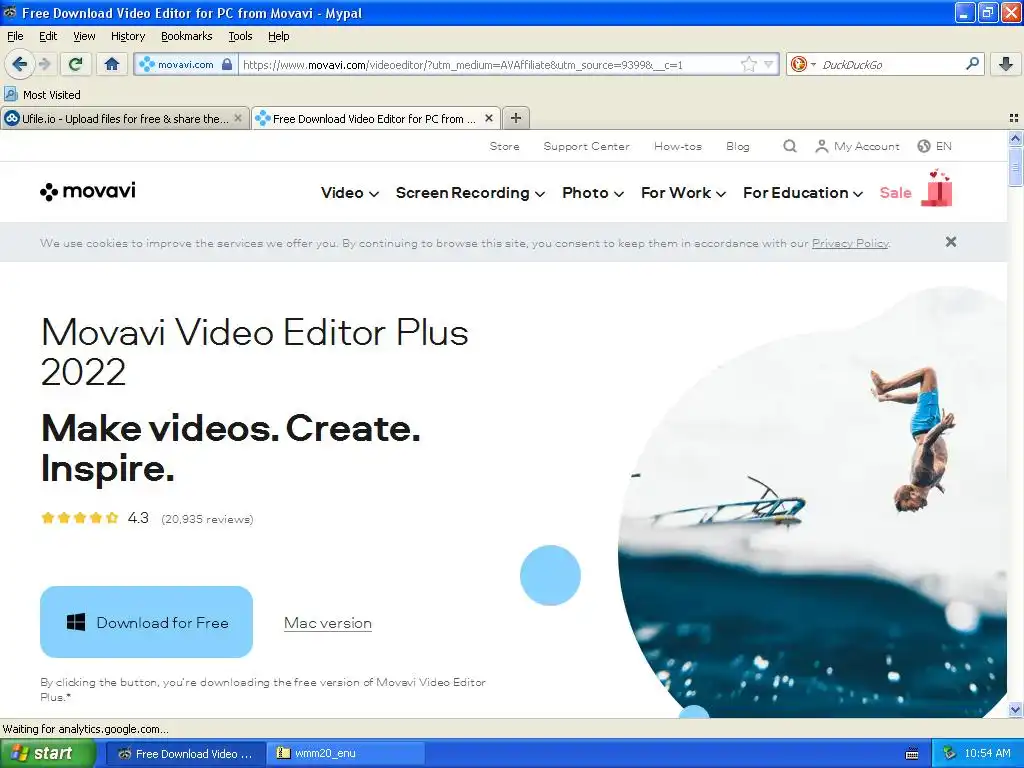The height and width of the screenshot is (768, 1024).
Task: Open the Mac version link
Action: point(328,623)
